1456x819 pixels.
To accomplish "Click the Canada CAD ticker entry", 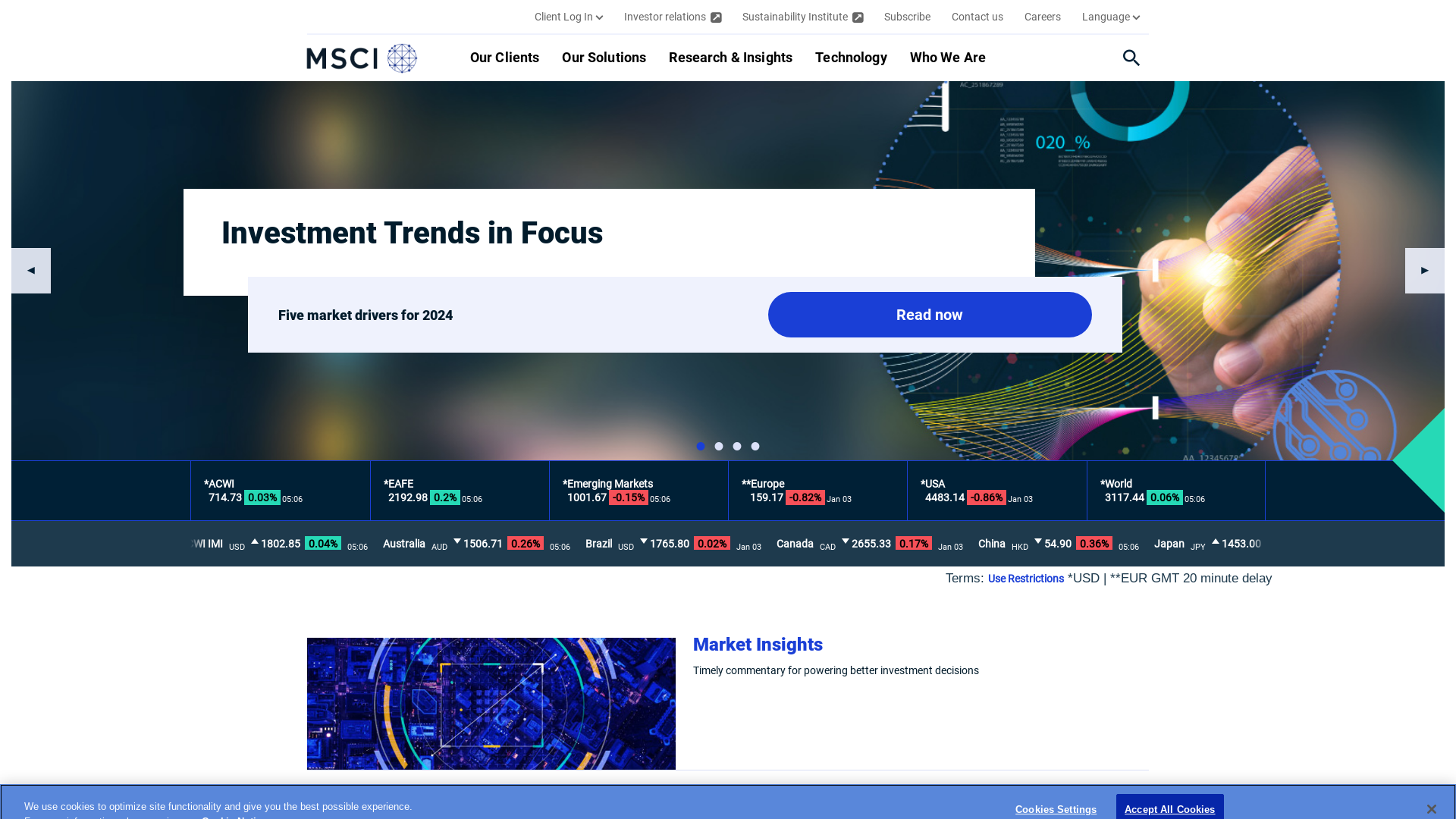I will pos(869,544).
